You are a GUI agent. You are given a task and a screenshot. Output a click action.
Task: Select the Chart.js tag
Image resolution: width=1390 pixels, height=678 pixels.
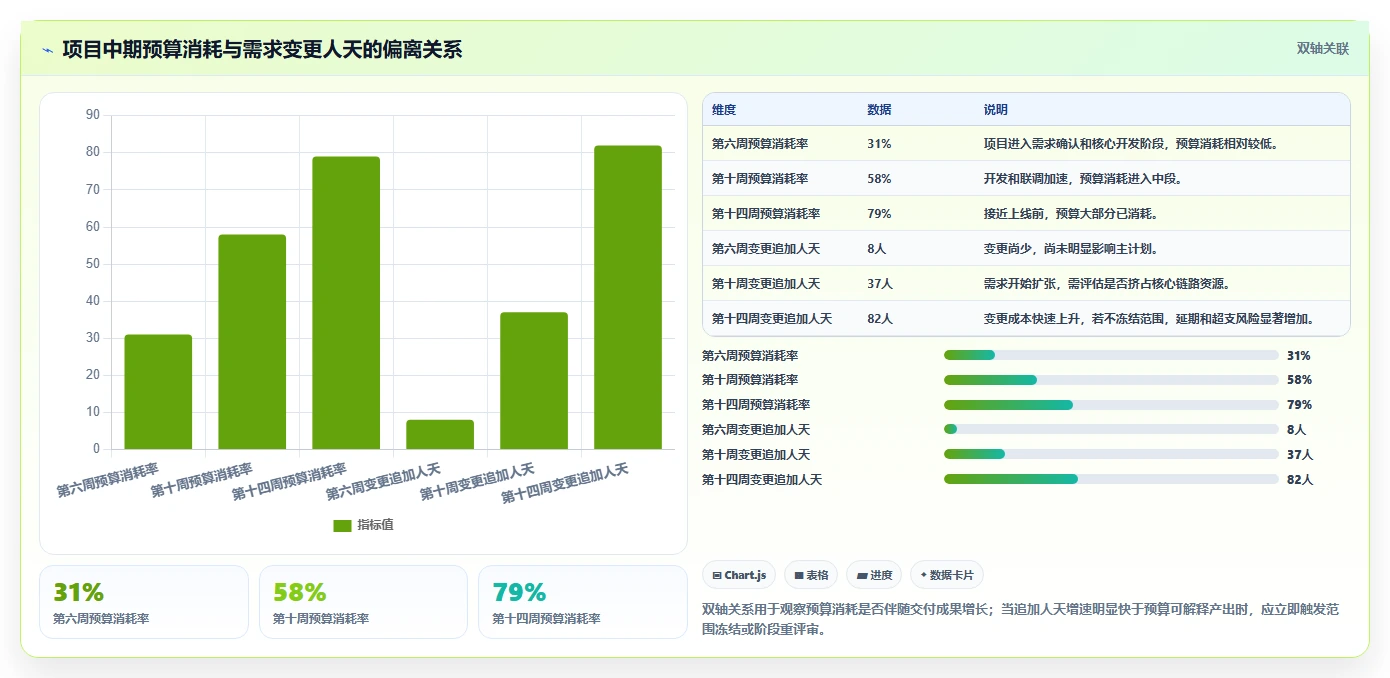(739, 575)
